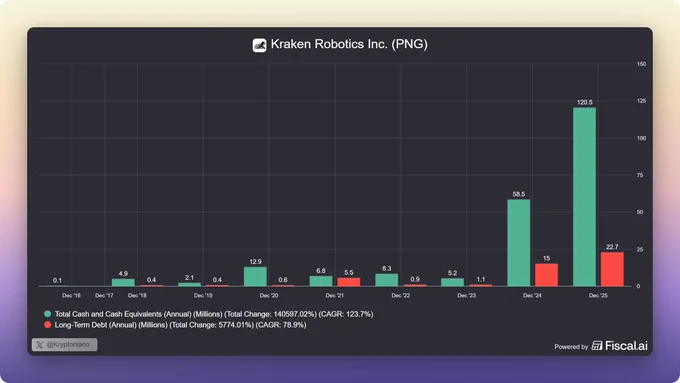Click the Dec '17 axis label
The height and width of the screenshot is (383, 680).
[104, 295]
